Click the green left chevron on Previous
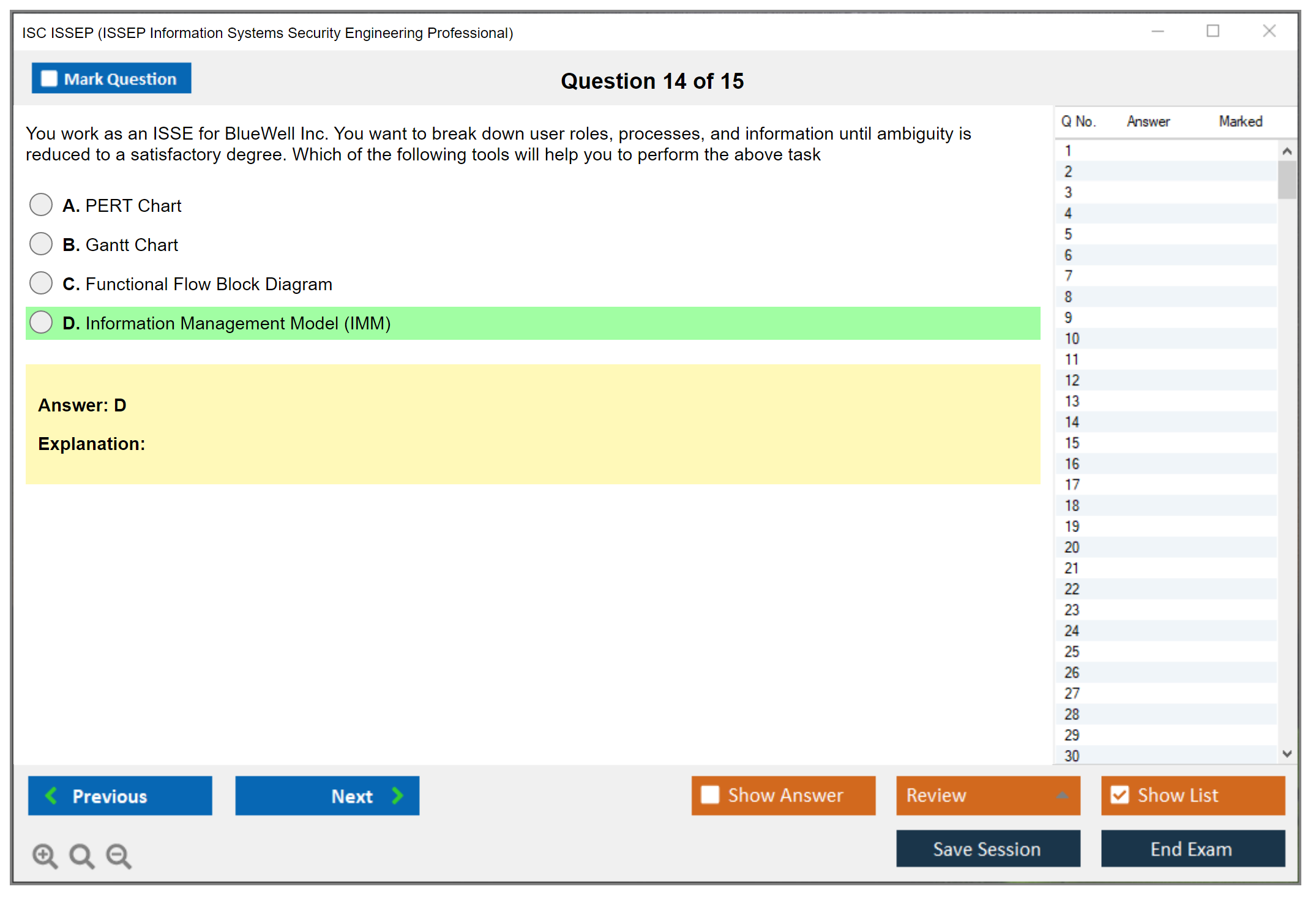Image resolution: width=1316 pixels, height=900 pixels. tap(51, 795)
